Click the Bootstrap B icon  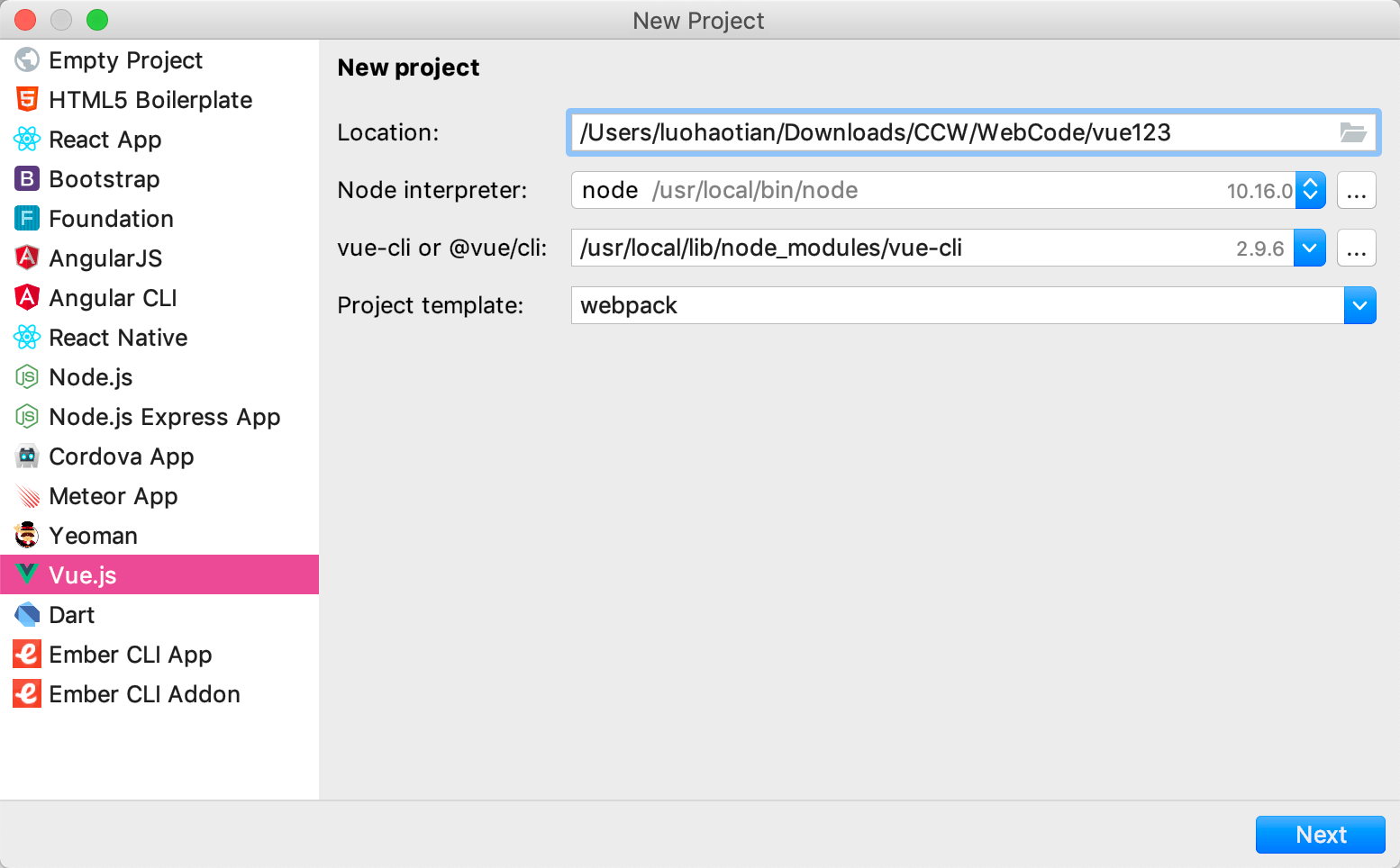27,178
